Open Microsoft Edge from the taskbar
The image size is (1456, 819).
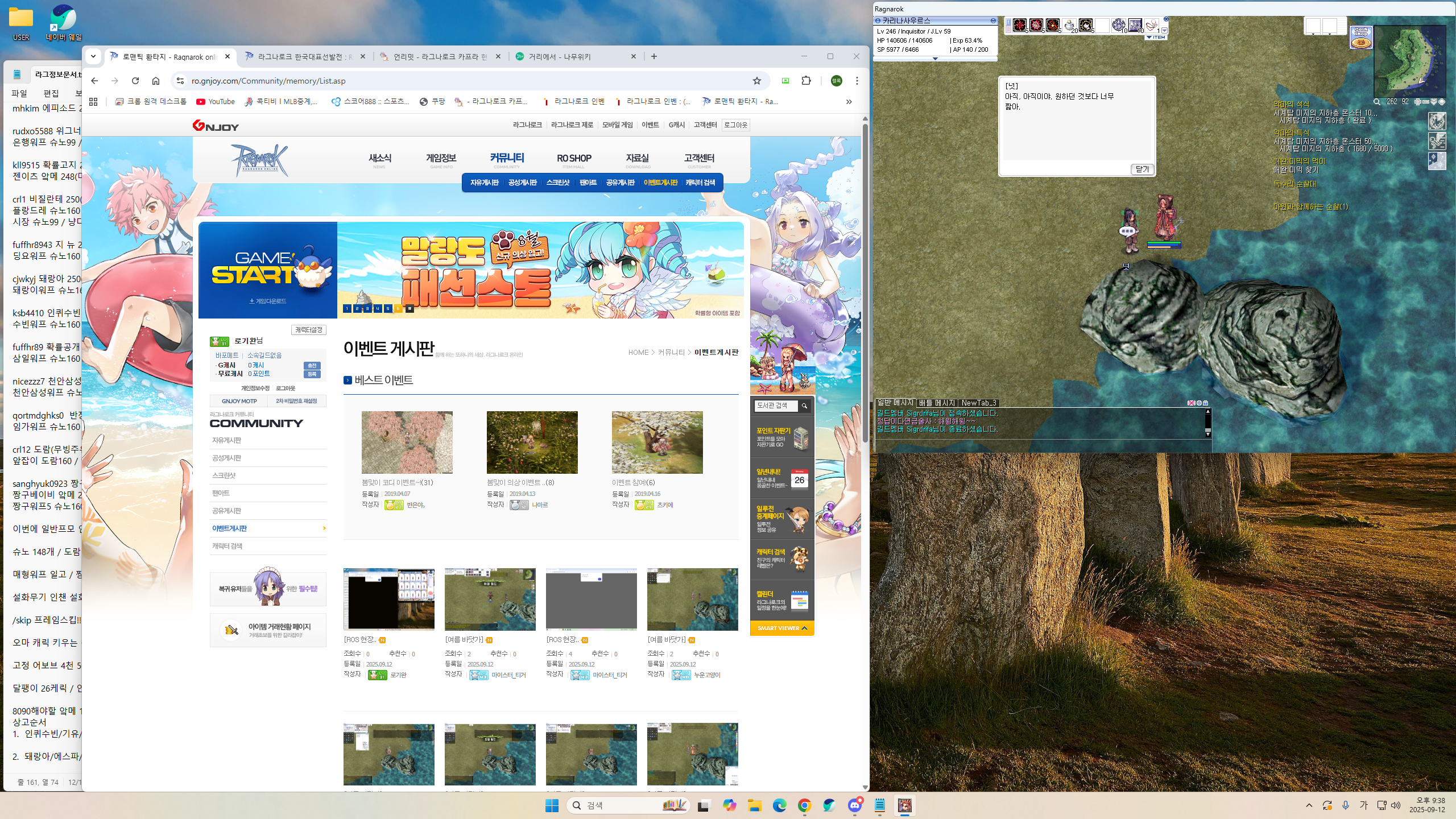(x=779, y=805)
